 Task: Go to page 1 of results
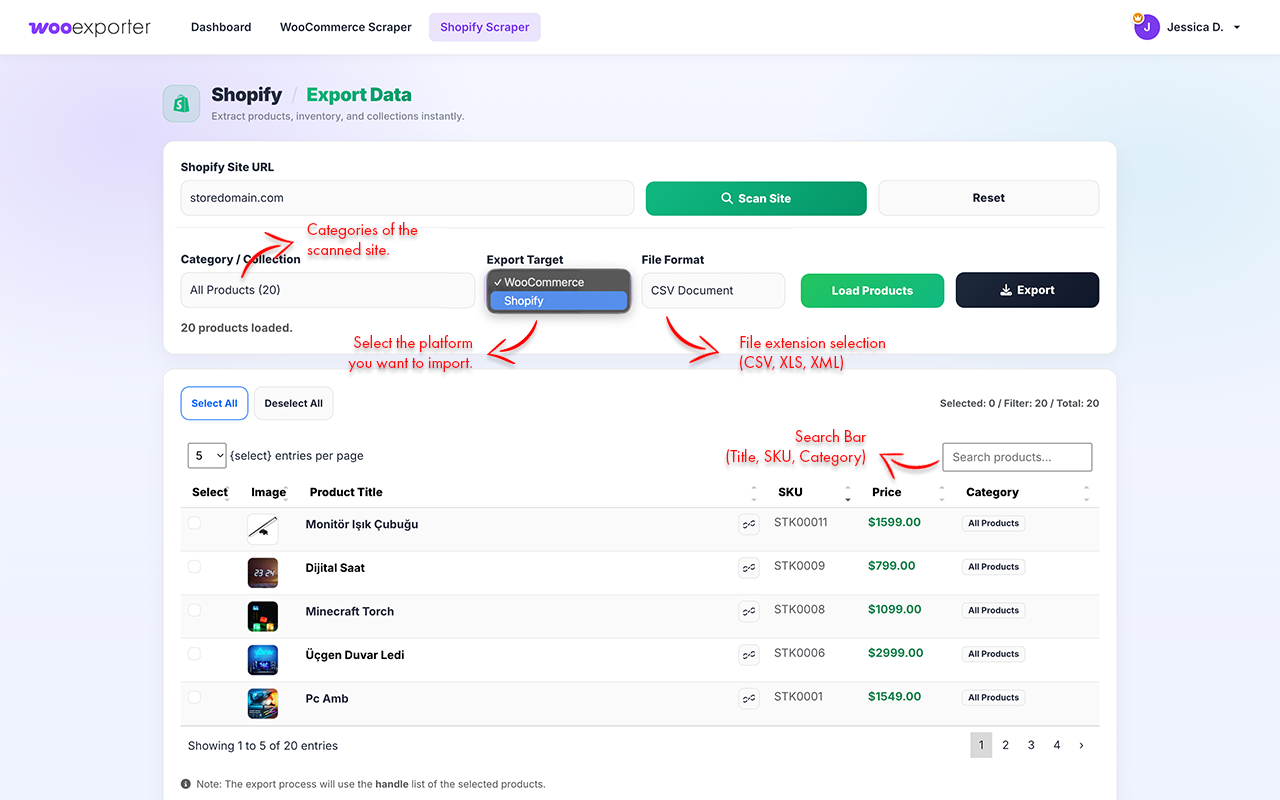[x=981, y=745]
